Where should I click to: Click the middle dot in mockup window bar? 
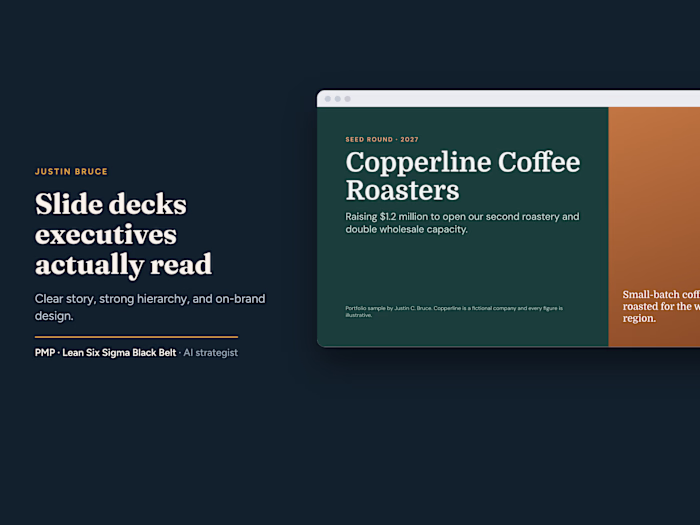(x=338, y=99)
